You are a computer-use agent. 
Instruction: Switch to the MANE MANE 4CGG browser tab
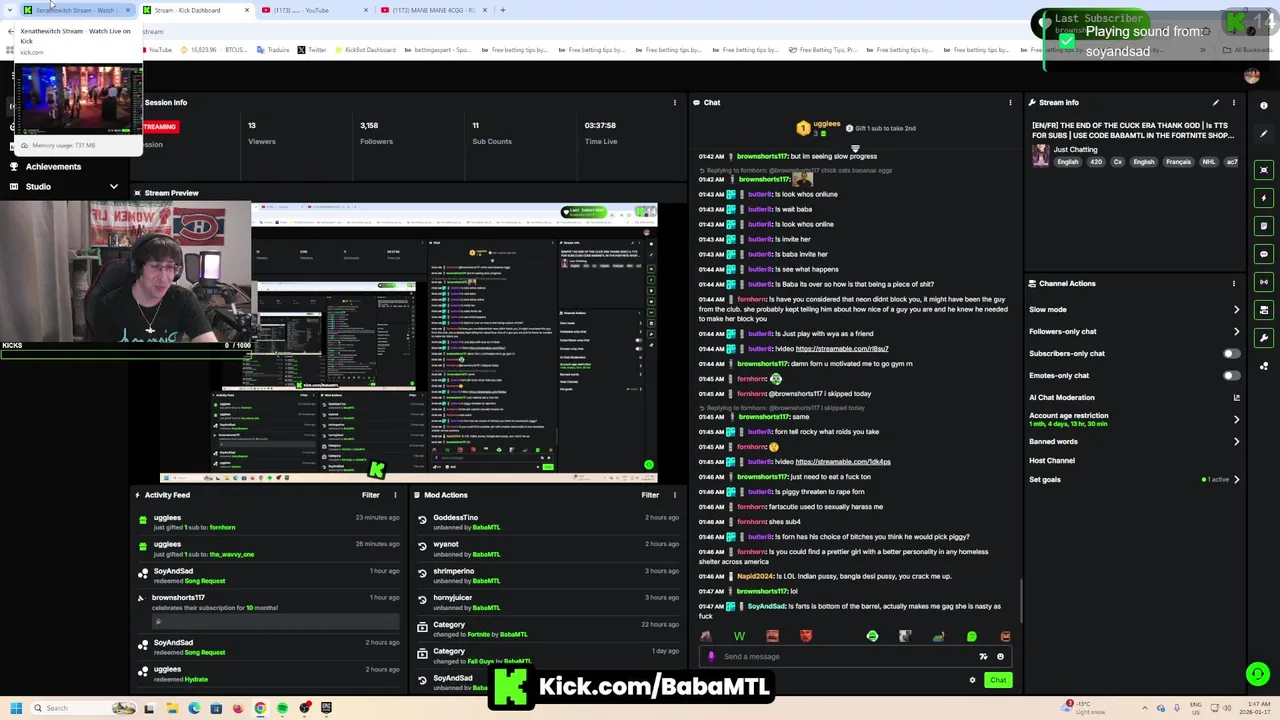click(435, 10)
